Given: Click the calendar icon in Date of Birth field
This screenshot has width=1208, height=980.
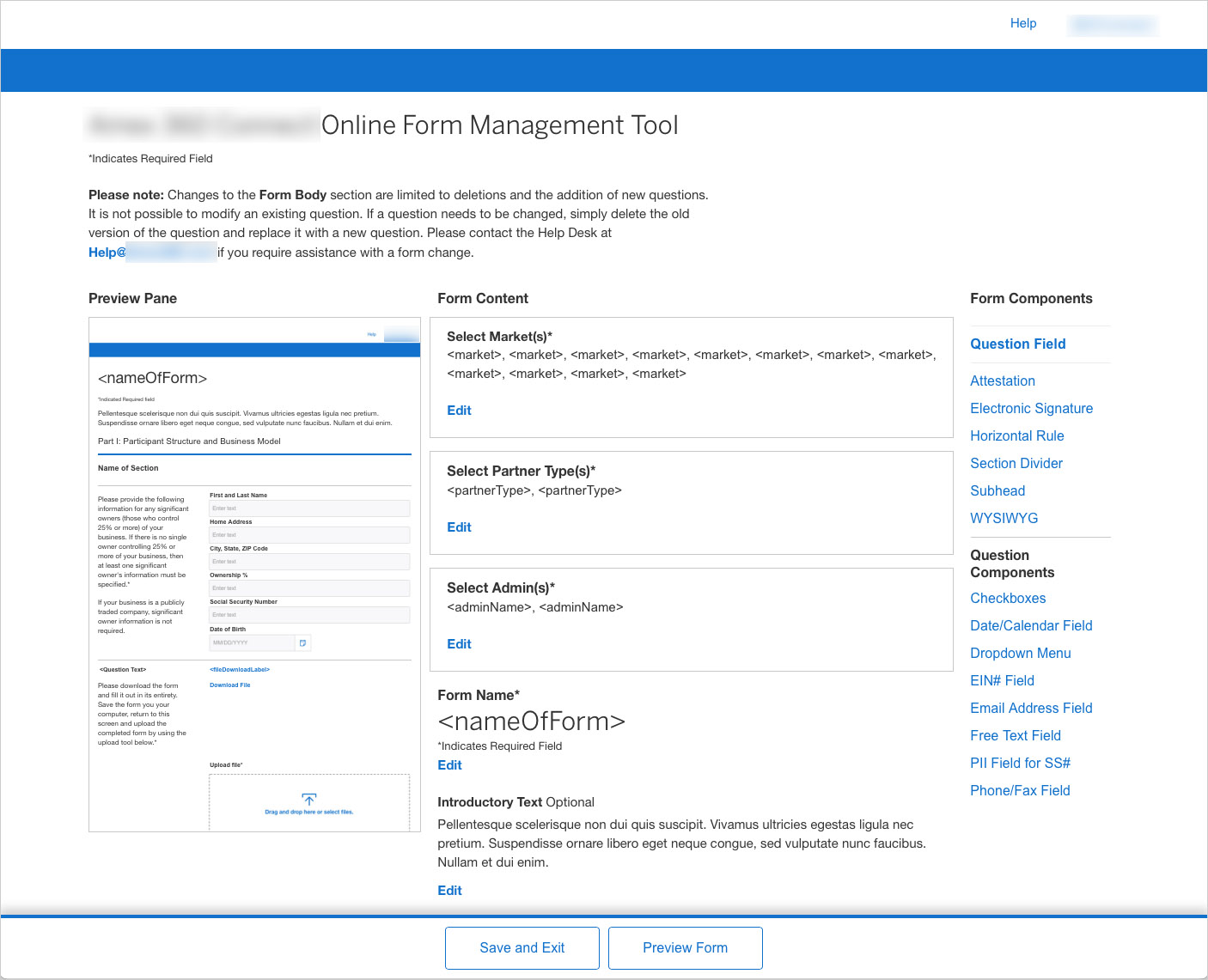Looking at the screenshot, I should click(x=302, y=642).
